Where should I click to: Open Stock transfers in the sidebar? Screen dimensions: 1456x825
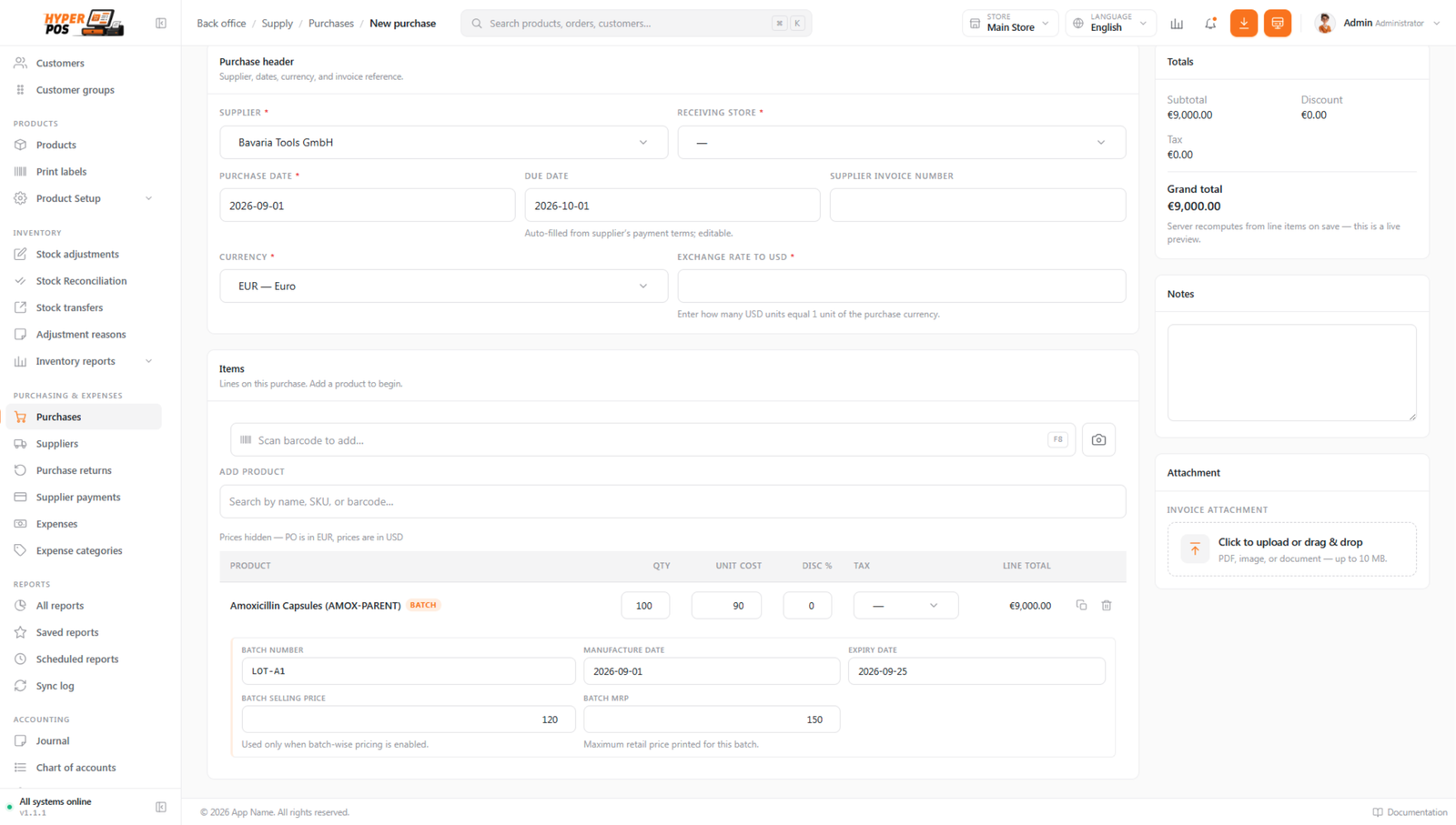(x=84, y=307)
